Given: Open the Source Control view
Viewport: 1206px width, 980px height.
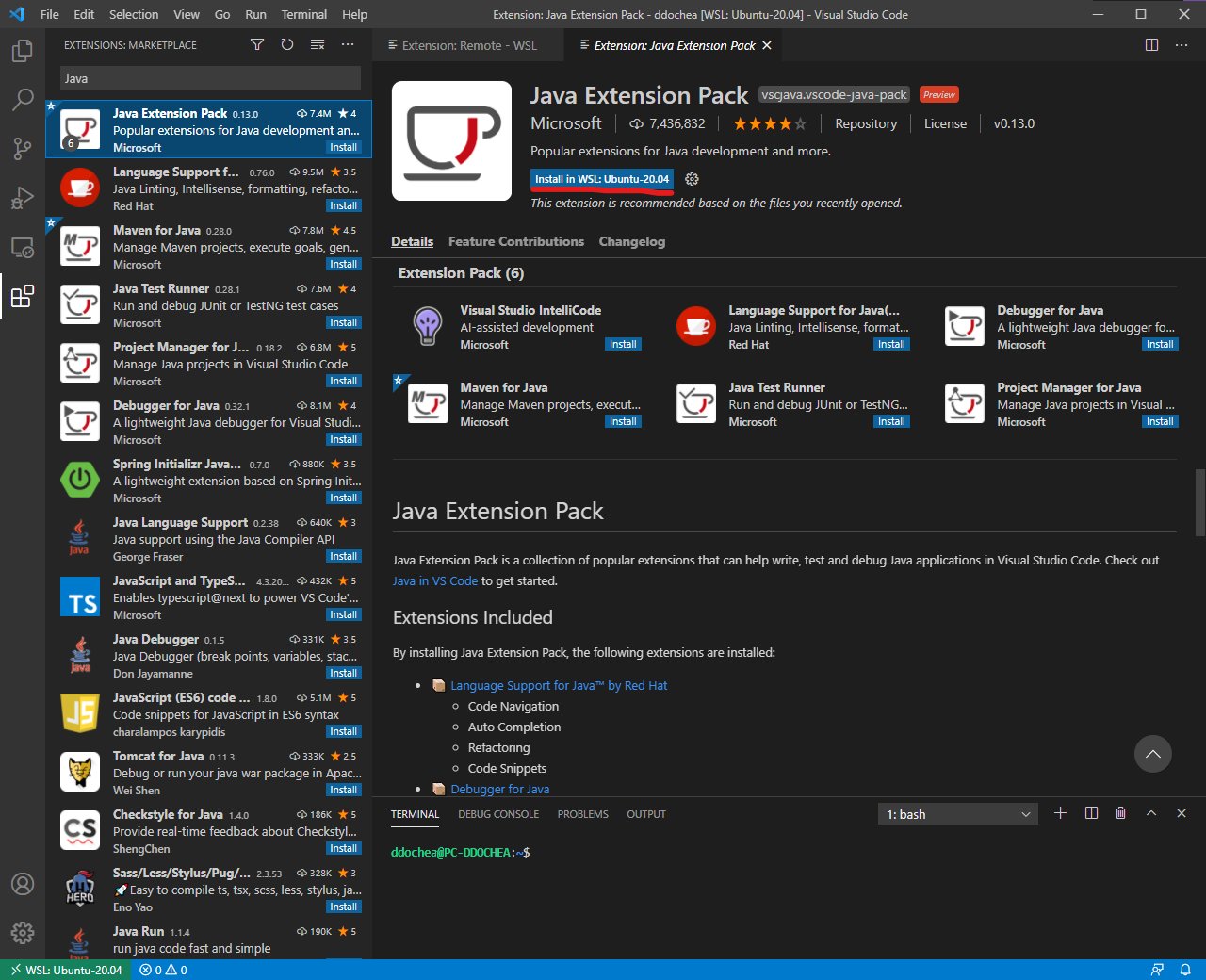Looking at the screenshot, I should click(x=23, y=148).
